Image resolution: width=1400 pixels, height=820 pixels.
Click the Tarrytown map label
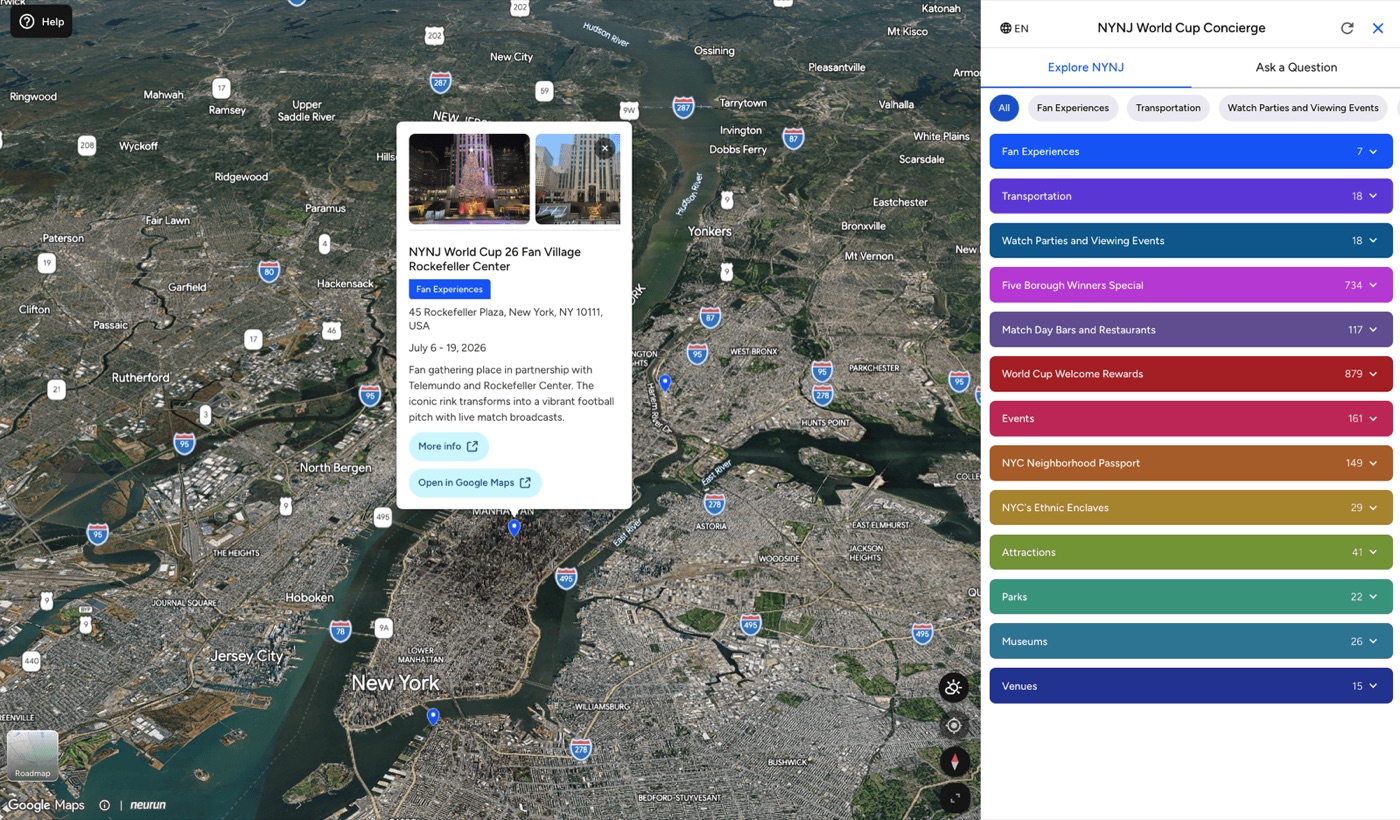743,103
